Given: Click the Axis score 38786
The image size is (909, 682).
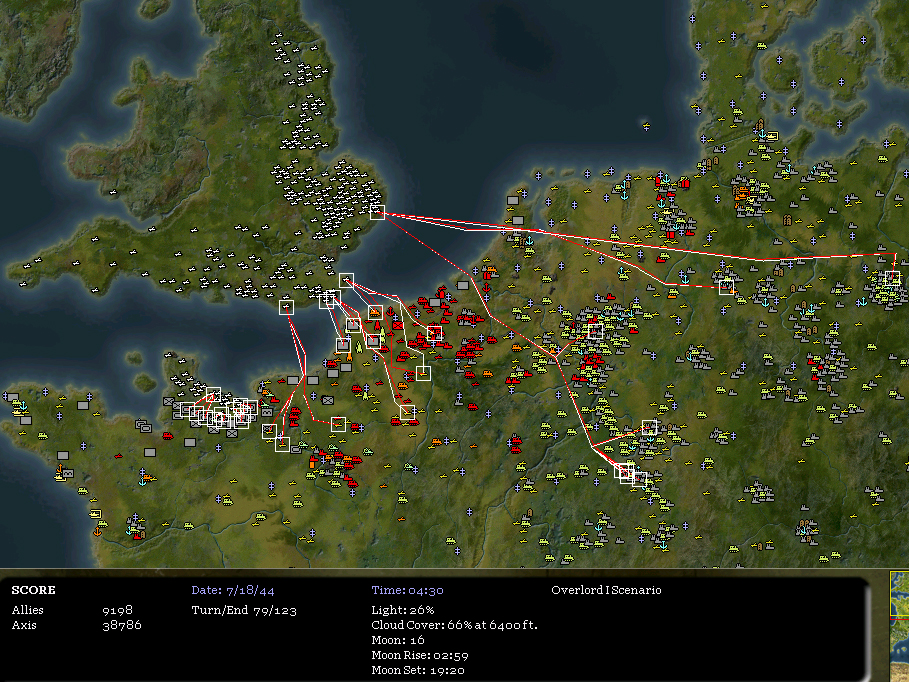Looking at the screenshot, I should [122, 625].
